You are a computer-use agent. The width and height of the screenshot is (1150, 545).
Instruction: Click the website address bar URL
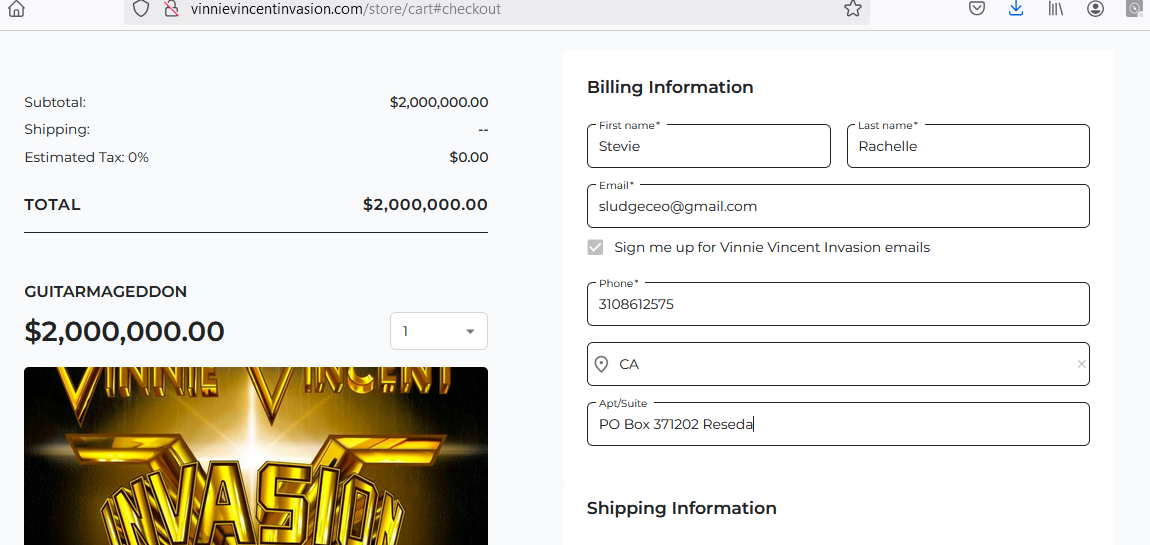click(345, 9)
